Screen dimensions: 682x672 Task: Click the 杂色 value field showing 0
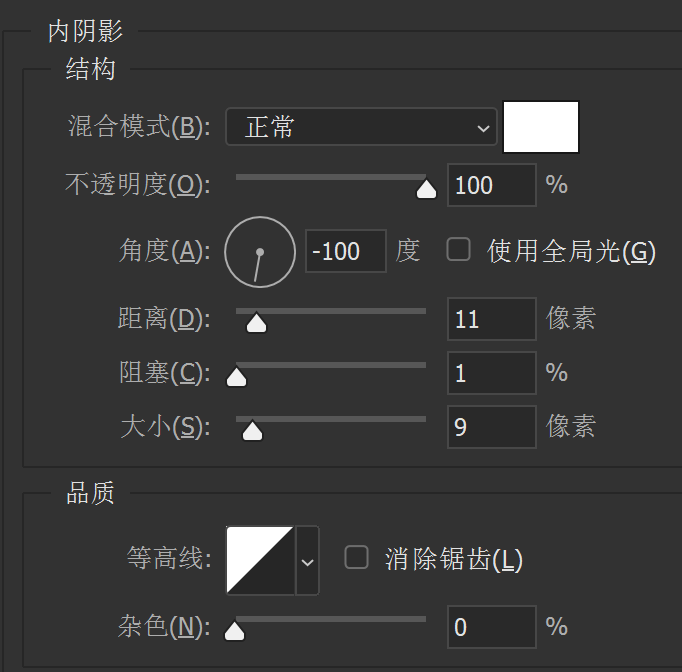pyautogui.click(x=491, y=627)
